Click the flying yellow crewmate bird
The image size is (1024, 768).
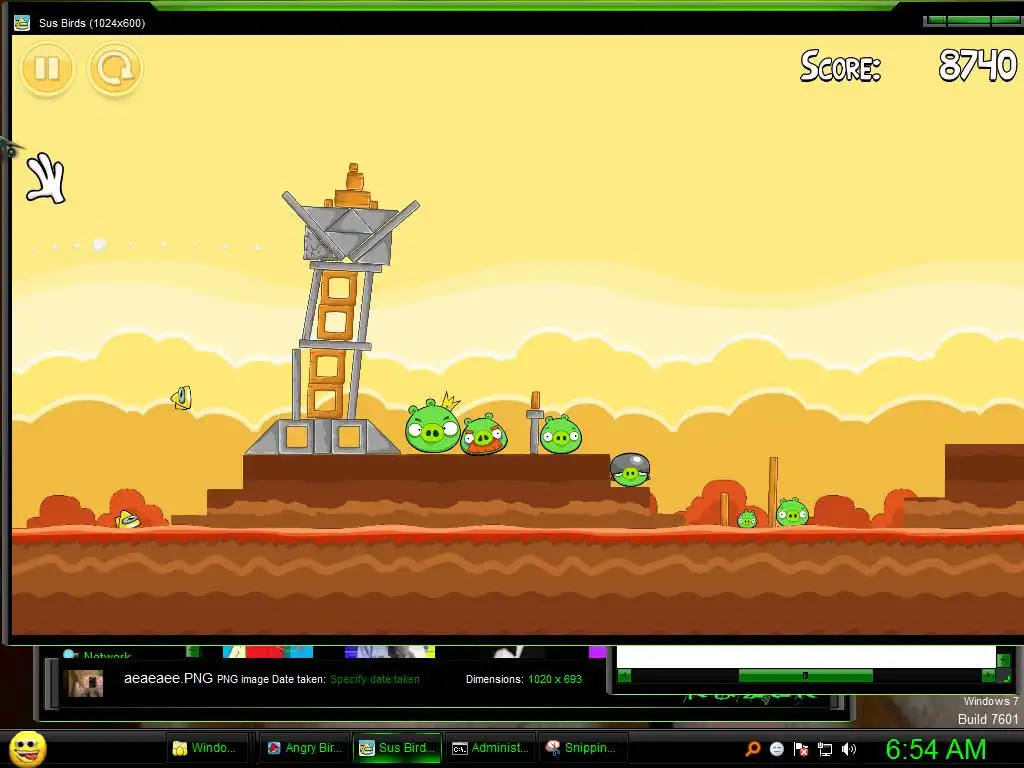coord(182,398)
